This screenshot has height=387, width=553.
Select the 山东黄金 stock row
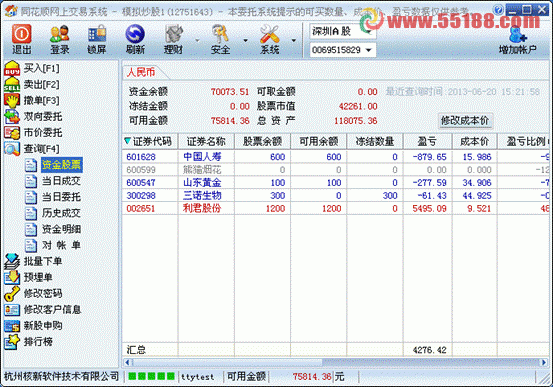pos(336,182)
